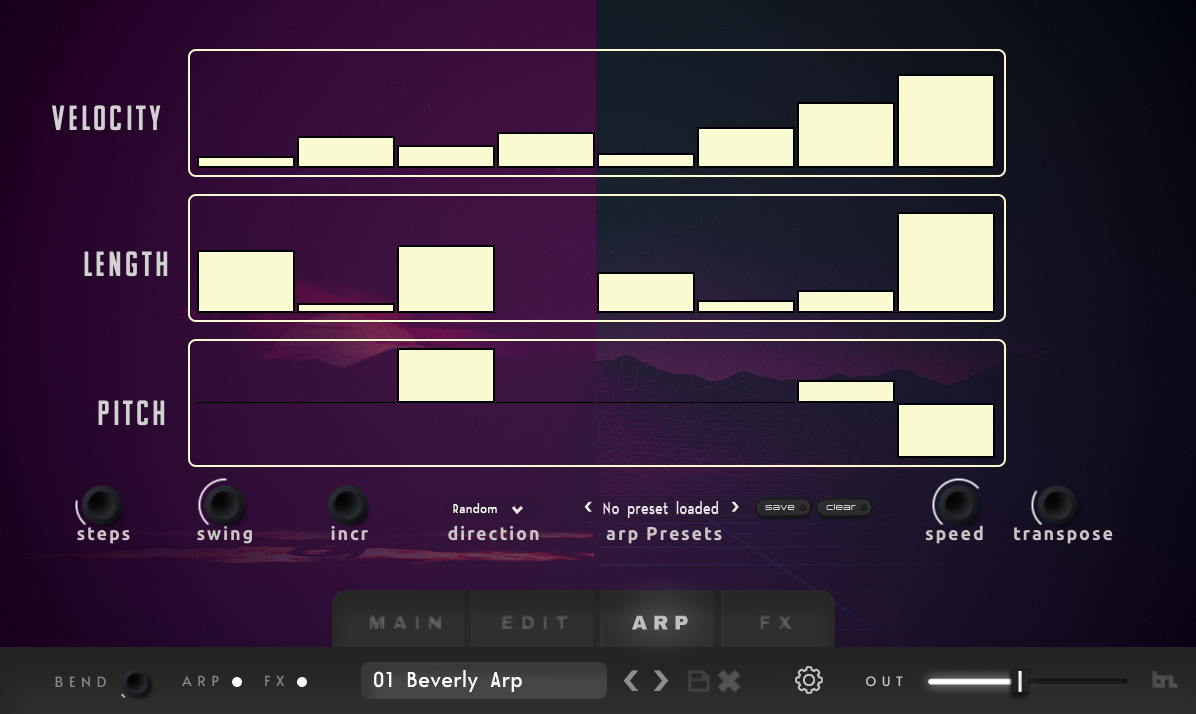
Task: Switch to the FX tab
Action: 776,622
